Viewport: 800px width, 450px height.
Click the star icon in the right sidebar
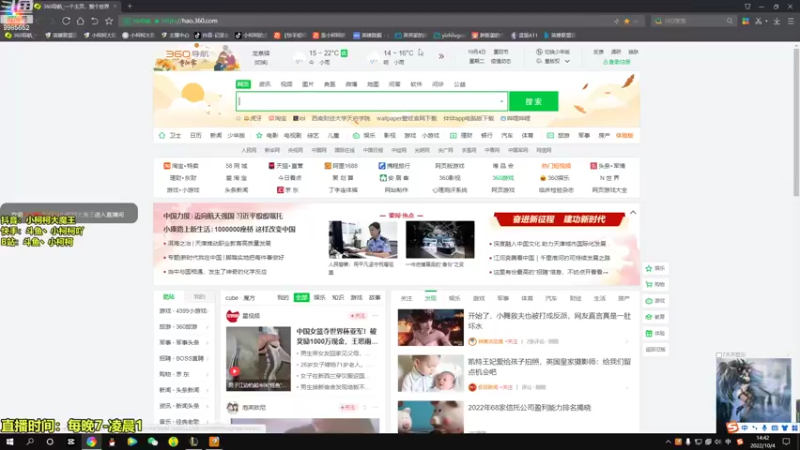649,268
